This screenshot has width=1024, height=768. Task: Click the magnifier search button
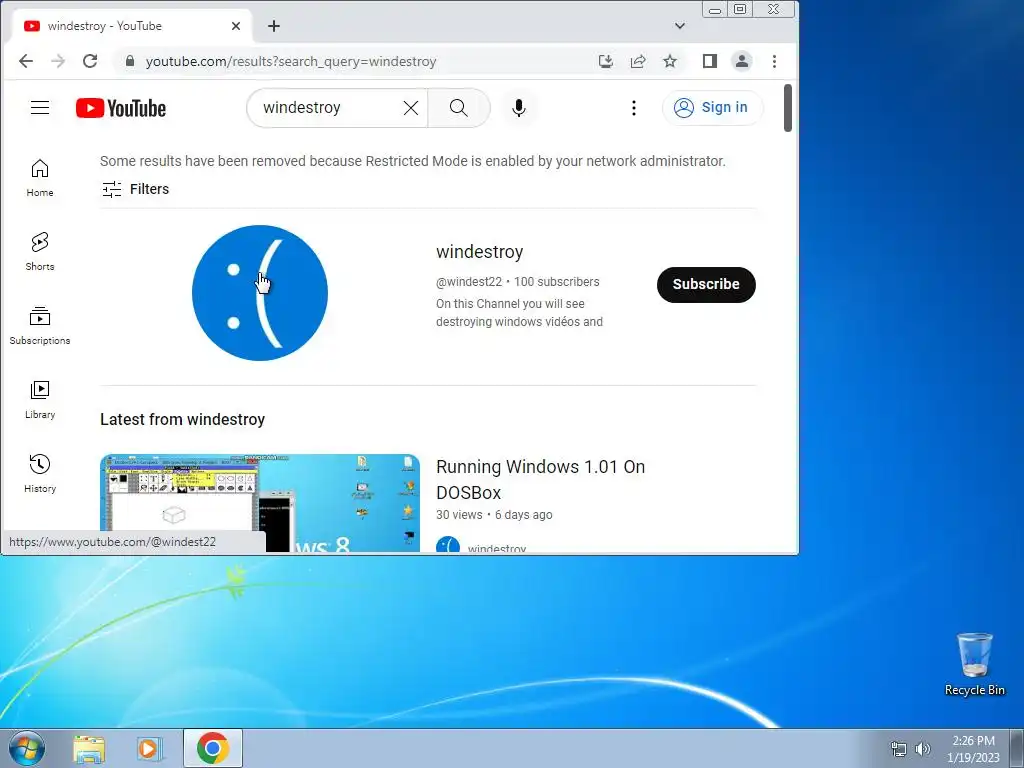click(458, 108)
